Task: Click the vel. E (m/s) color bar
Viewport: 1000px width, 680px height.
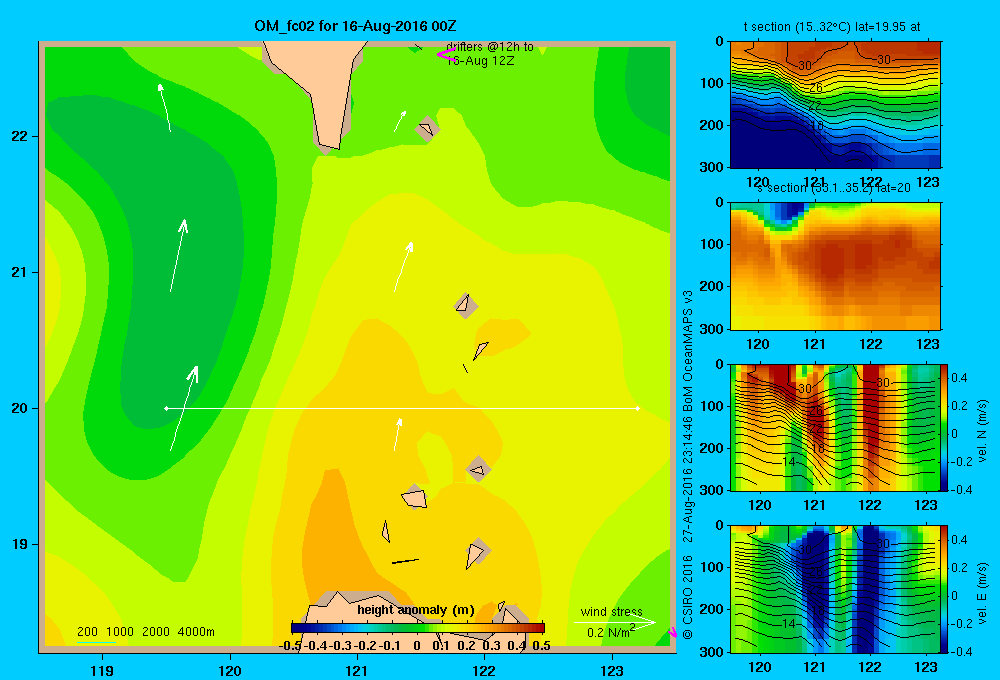Action: [944, 589]
